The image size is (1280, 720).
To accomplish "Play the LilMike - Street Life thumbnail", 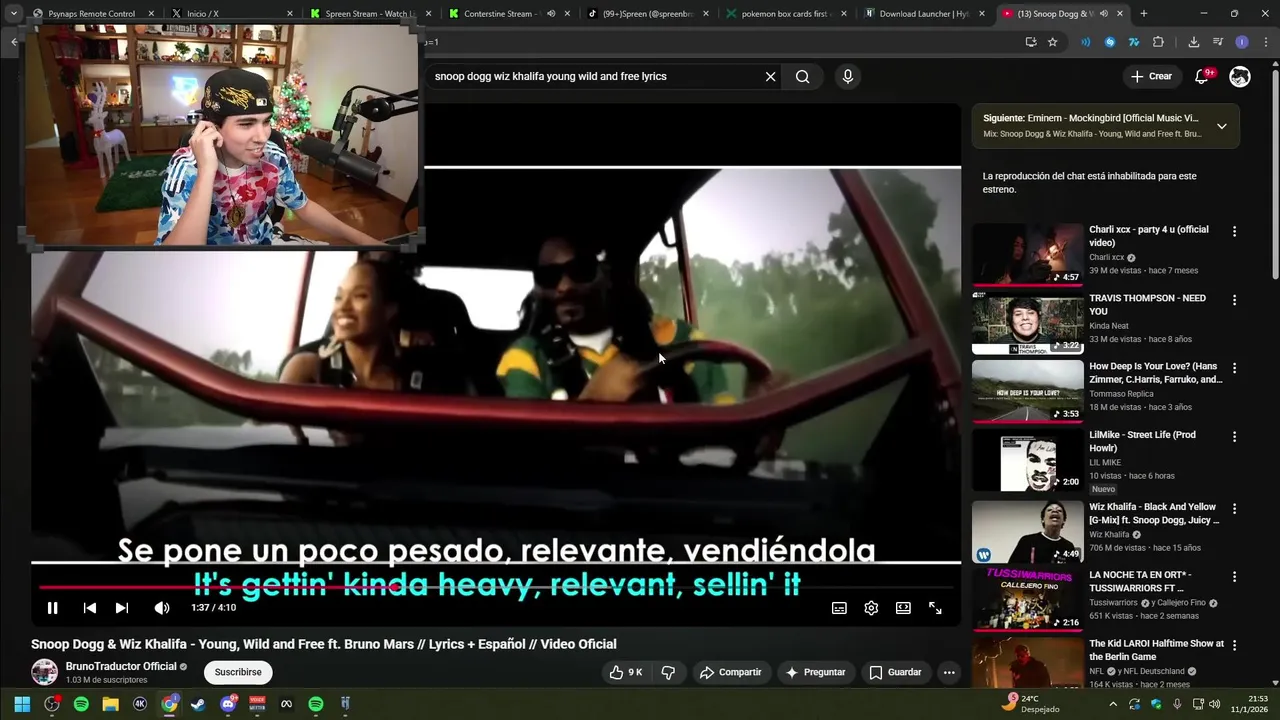I will tap(1027, 459).
